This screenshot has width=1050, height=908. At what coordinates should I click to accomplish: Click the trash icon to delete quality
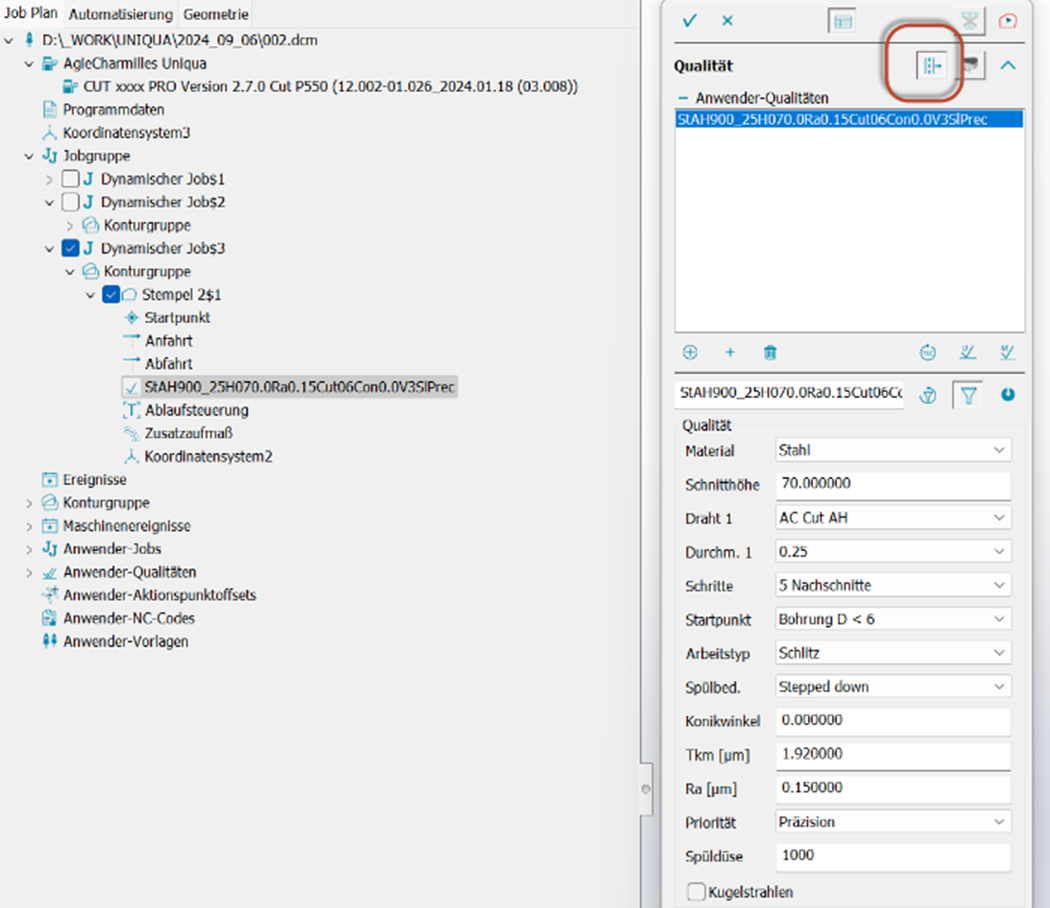770,352
